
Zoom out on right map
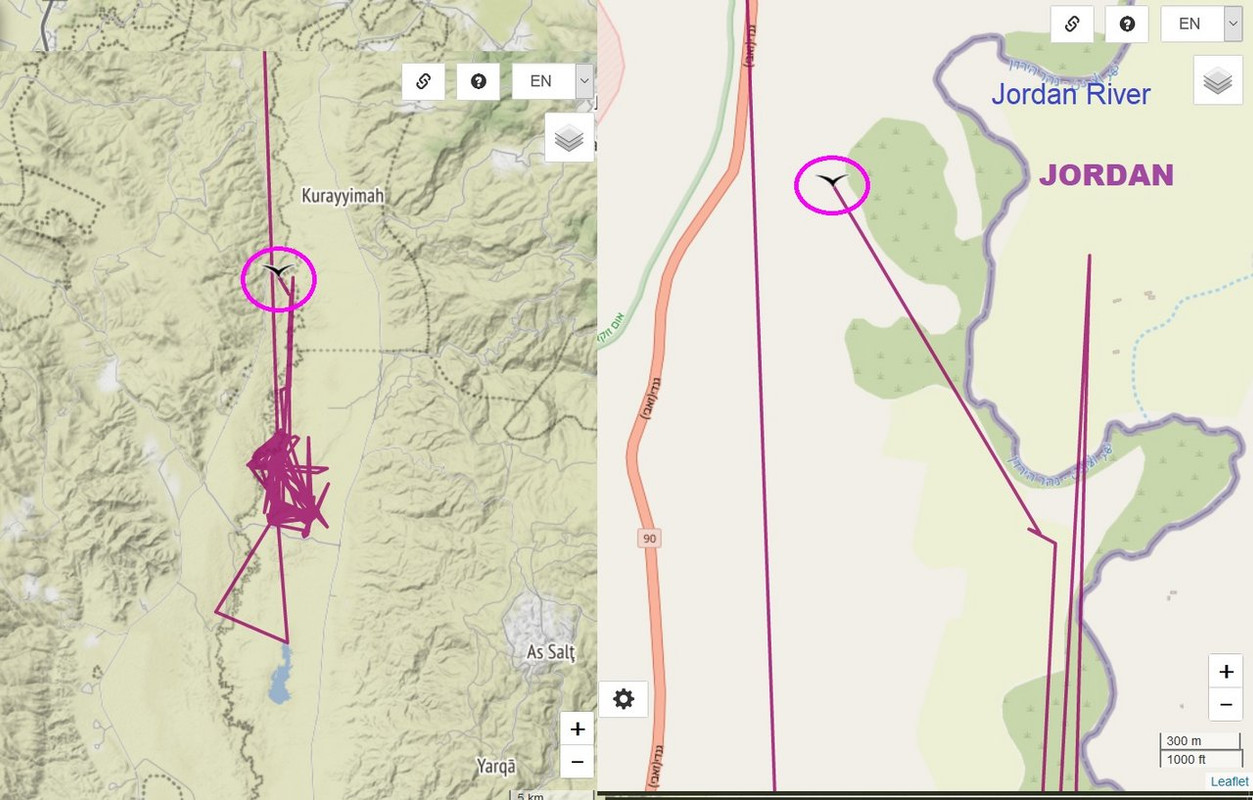click(x=1226, y=704)
